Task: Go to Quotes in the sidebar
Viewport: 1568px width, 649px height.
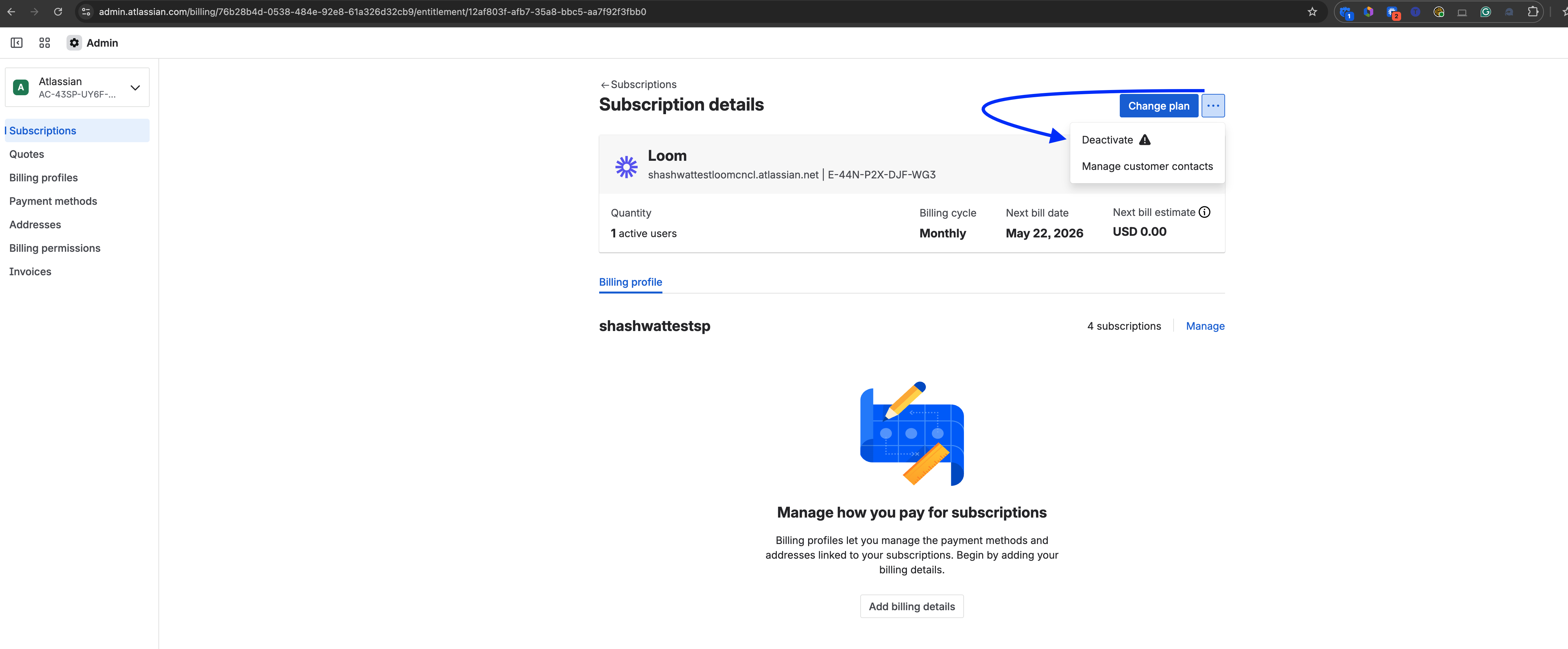Action: (x=77, y=154)
